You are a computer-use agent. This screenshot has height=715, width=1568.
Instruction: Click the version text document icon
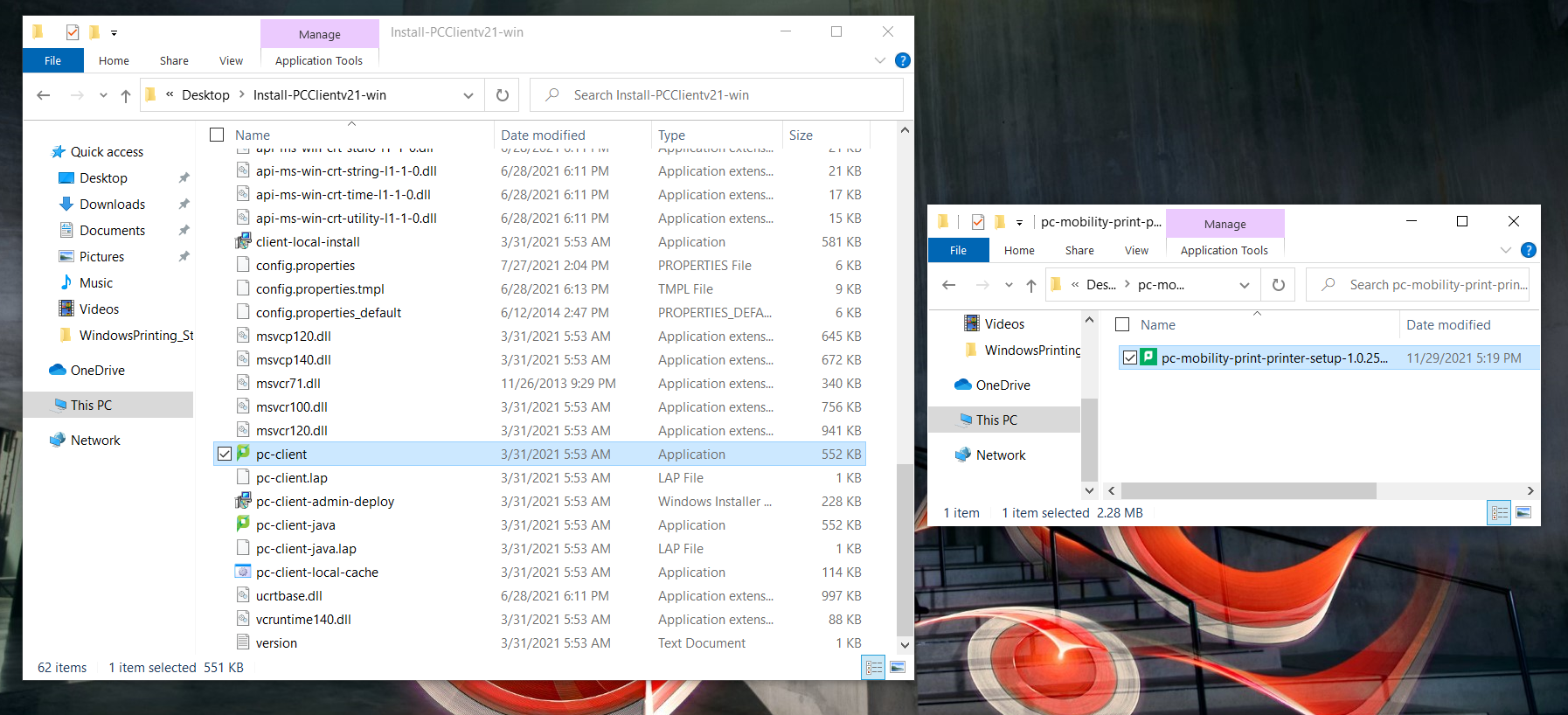244,642
